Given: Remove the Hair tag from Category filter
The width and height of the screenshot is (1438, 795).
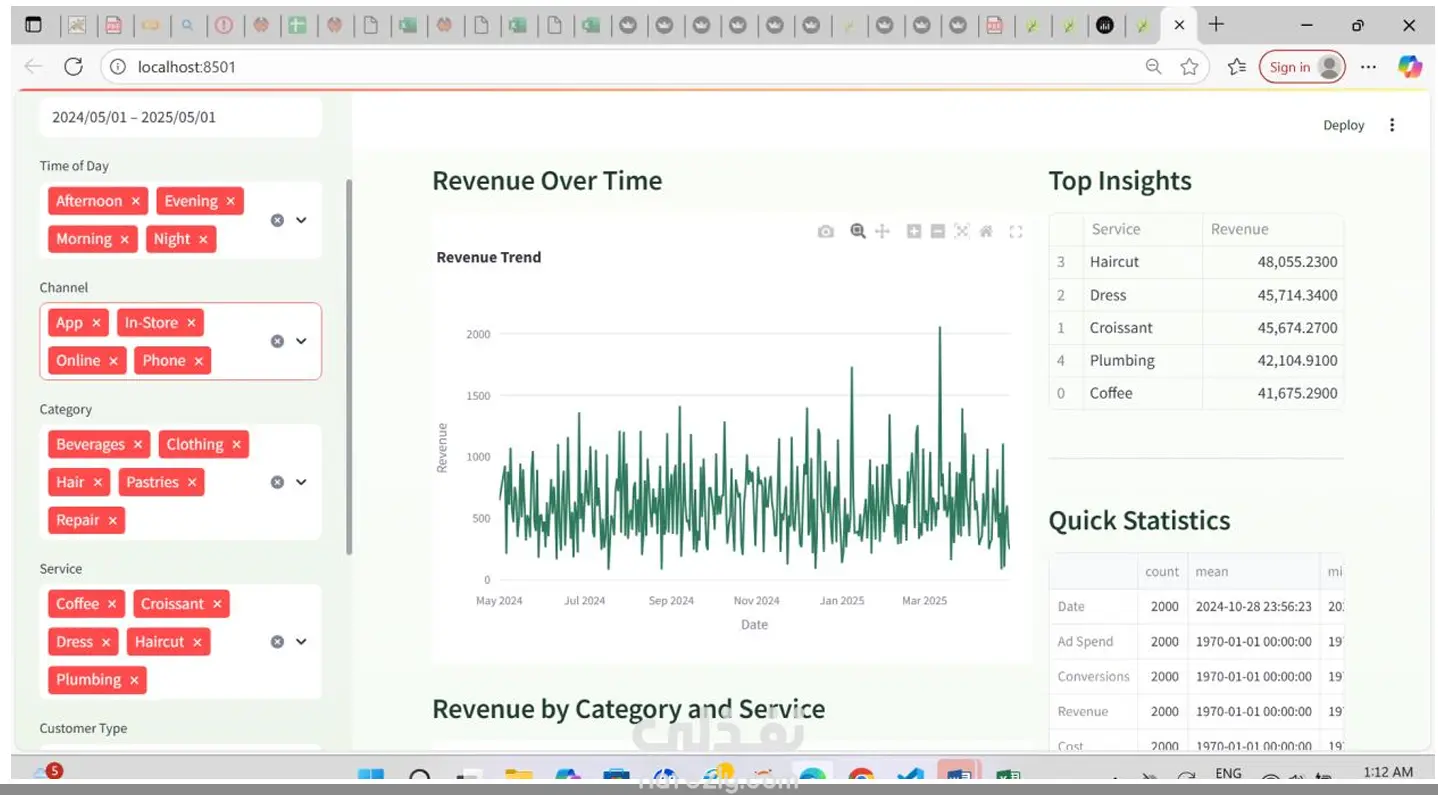Looking at the screenshot, I should (x=98, y=482).
